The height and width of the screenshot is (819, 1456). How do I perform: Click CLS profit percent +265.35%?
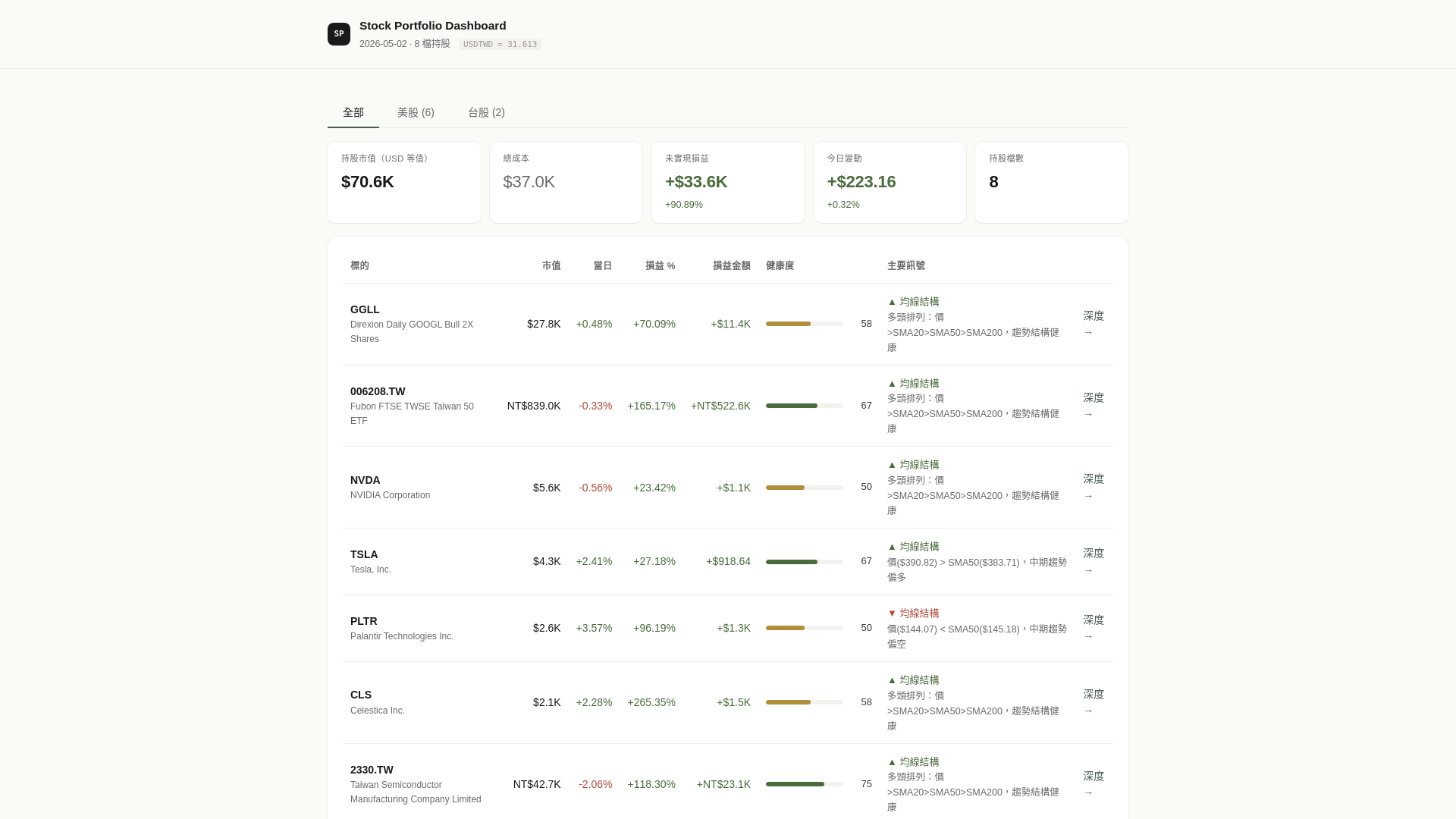651,702
